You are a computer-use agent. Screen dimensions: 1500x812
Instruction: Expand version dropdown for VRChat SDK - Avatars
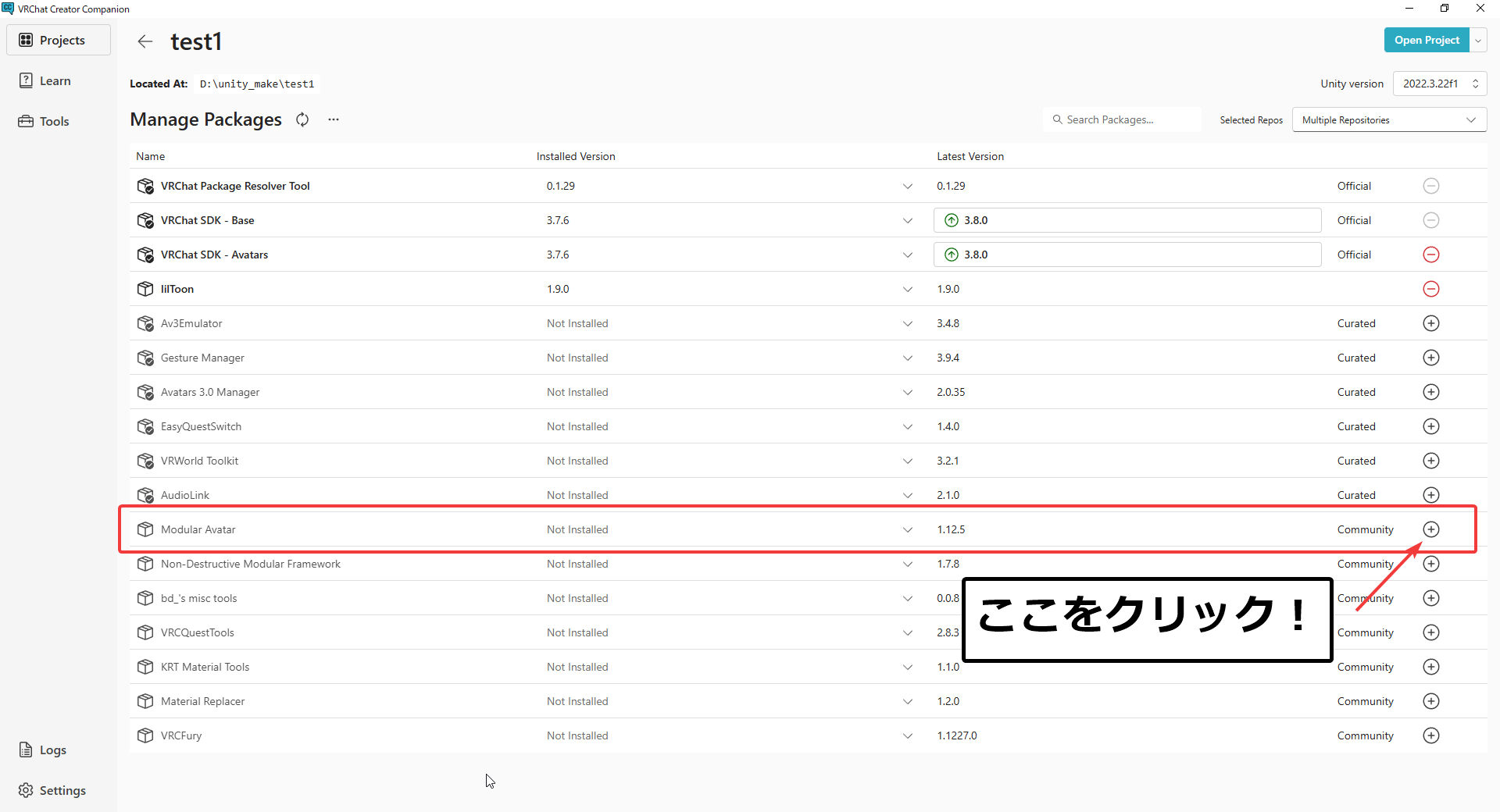point(908,255)
